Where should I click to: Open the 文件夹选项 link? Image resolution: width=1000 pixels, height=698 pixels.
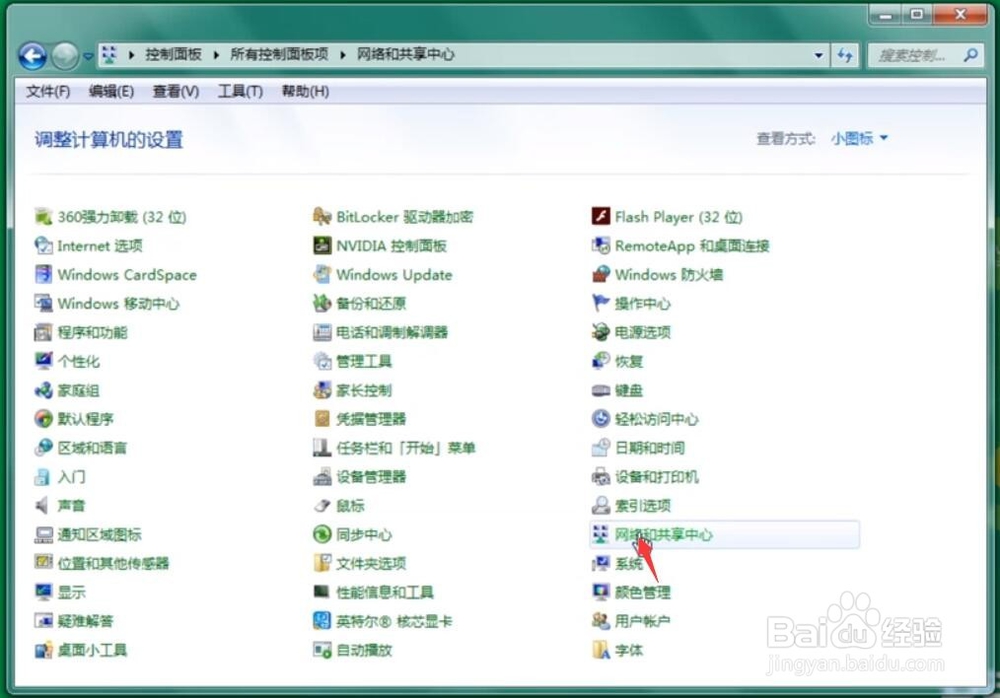(371, 563)
